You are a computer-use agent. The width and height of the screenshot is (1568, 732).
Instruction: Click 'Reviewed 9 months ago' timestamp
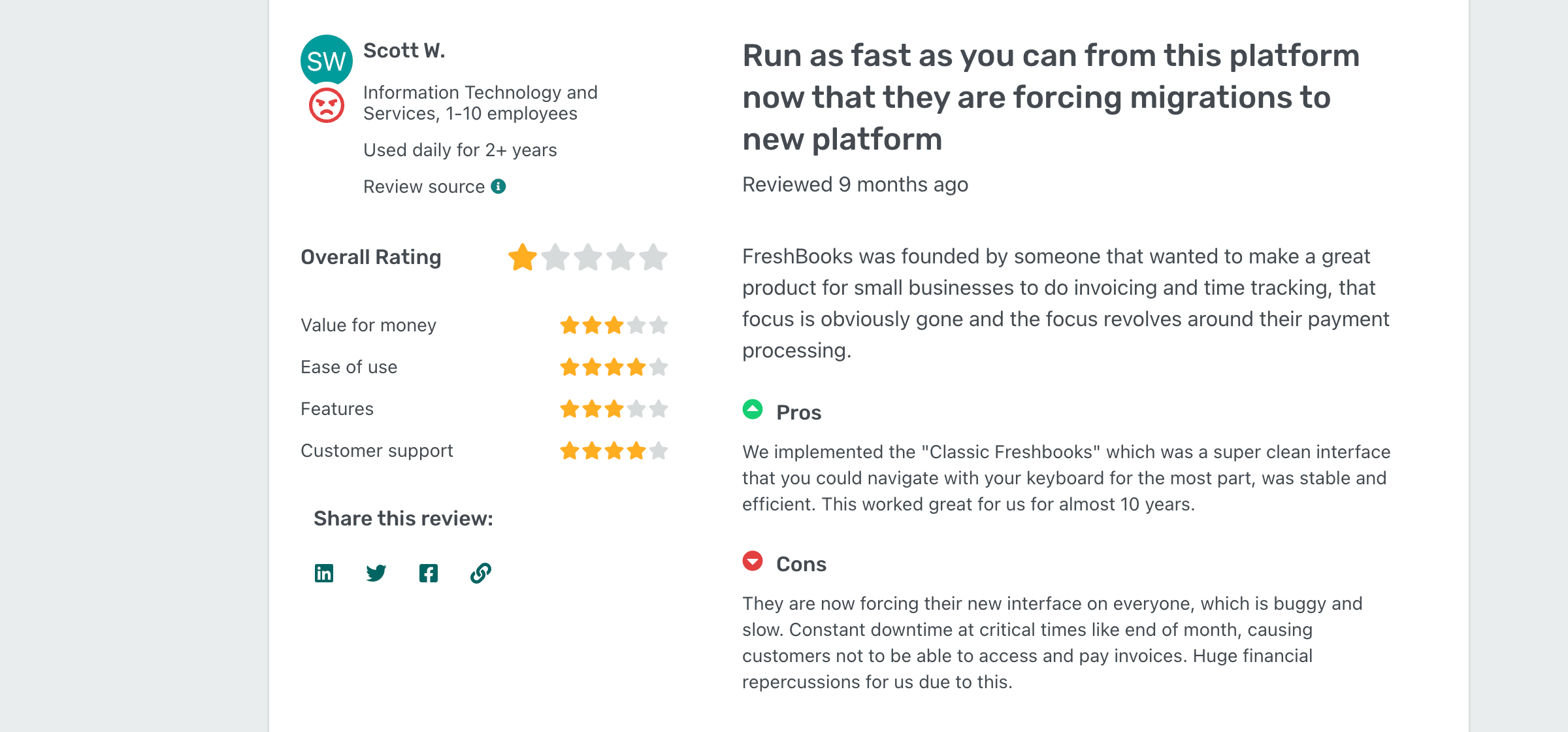coord(855,184)
